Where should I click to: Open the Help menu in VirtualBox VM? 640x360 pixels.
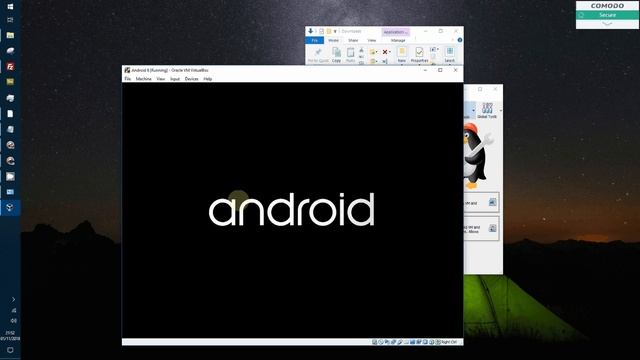208,79
